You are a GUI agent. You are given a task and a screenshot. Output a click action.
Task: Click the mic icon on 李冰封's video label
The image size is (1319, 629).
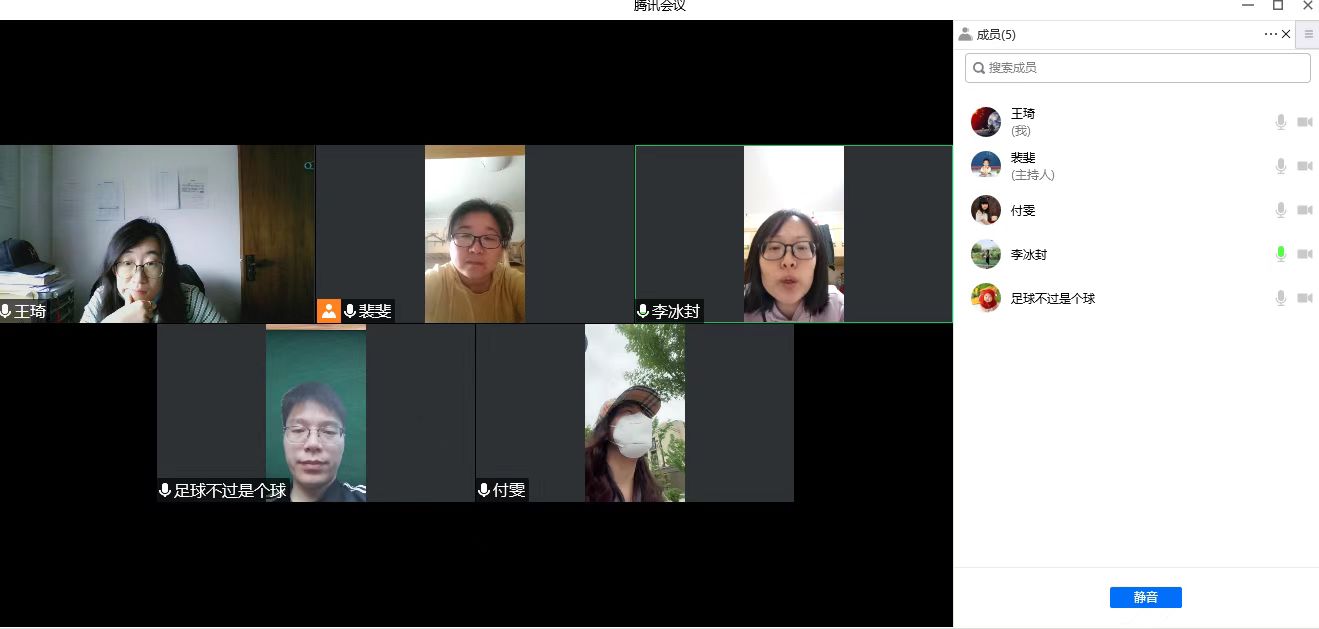(643, 312)
